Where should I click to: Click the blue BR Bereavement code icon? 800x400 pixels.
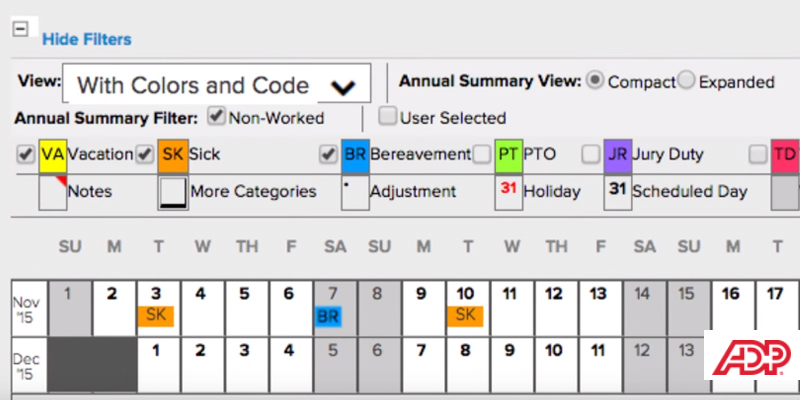pos(355,156)
